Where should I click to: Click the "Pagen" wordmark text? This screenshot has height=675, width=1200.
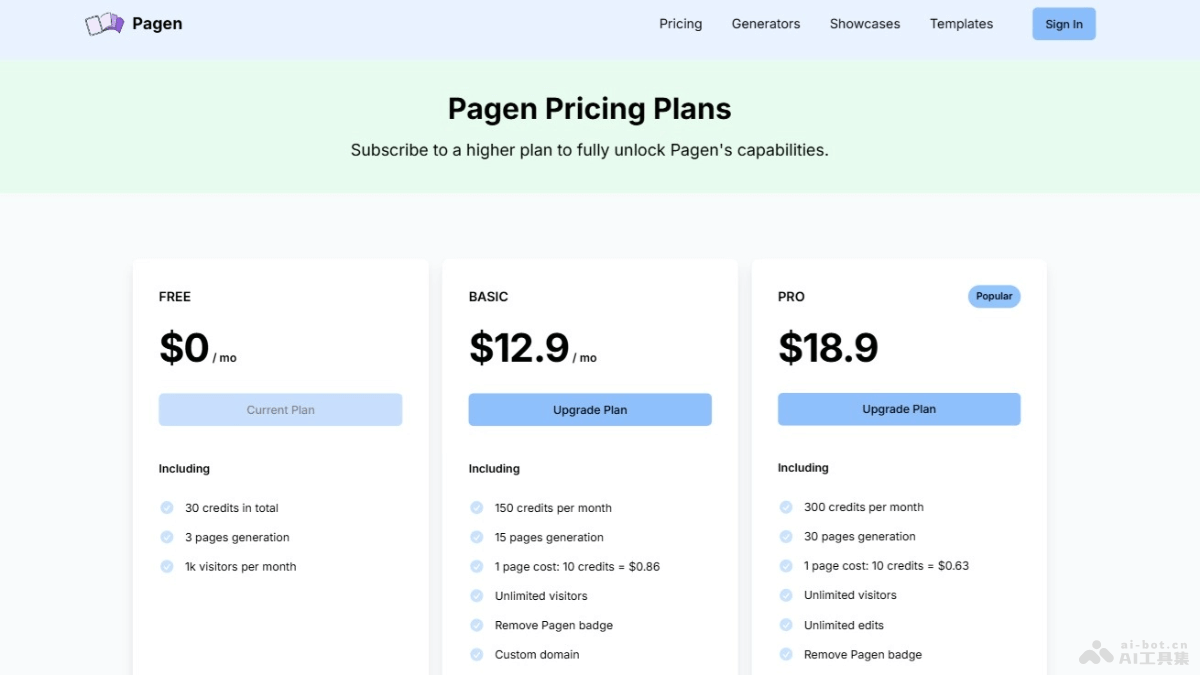[x=156, y=23]
